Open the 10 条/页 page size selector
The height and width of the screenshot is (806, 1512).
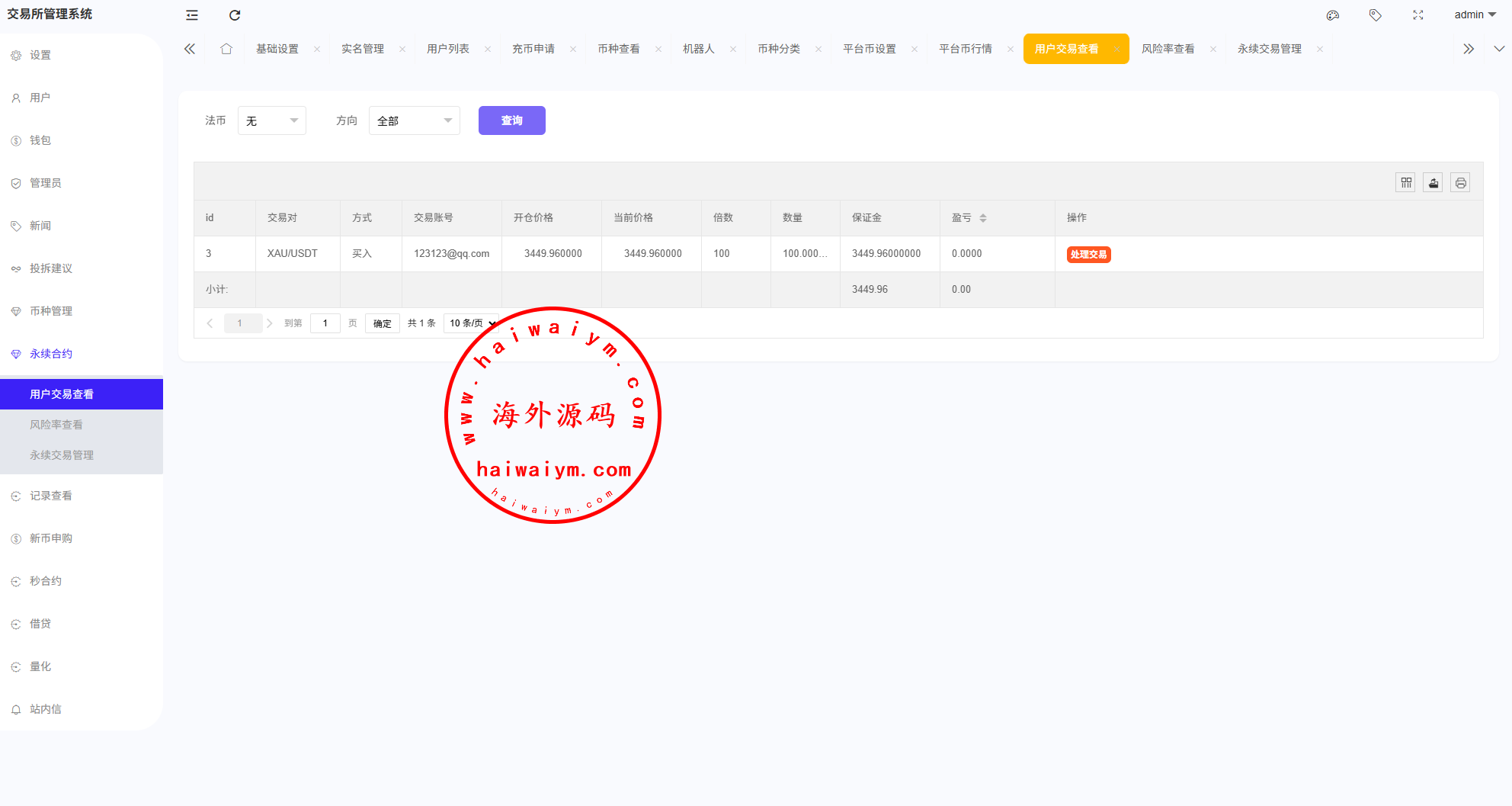[x=471, y=323]
